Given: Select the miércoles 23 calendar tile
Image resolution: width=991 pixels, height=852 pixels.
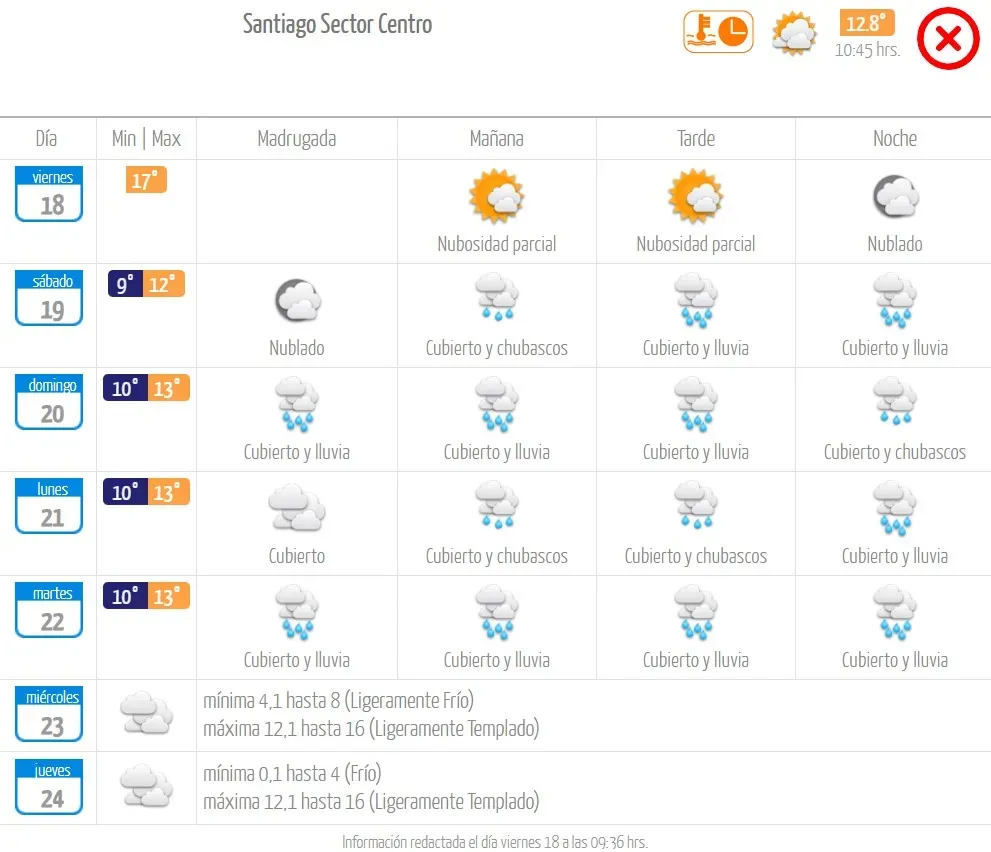Looking at the screenshot, I should pos(49,714).
